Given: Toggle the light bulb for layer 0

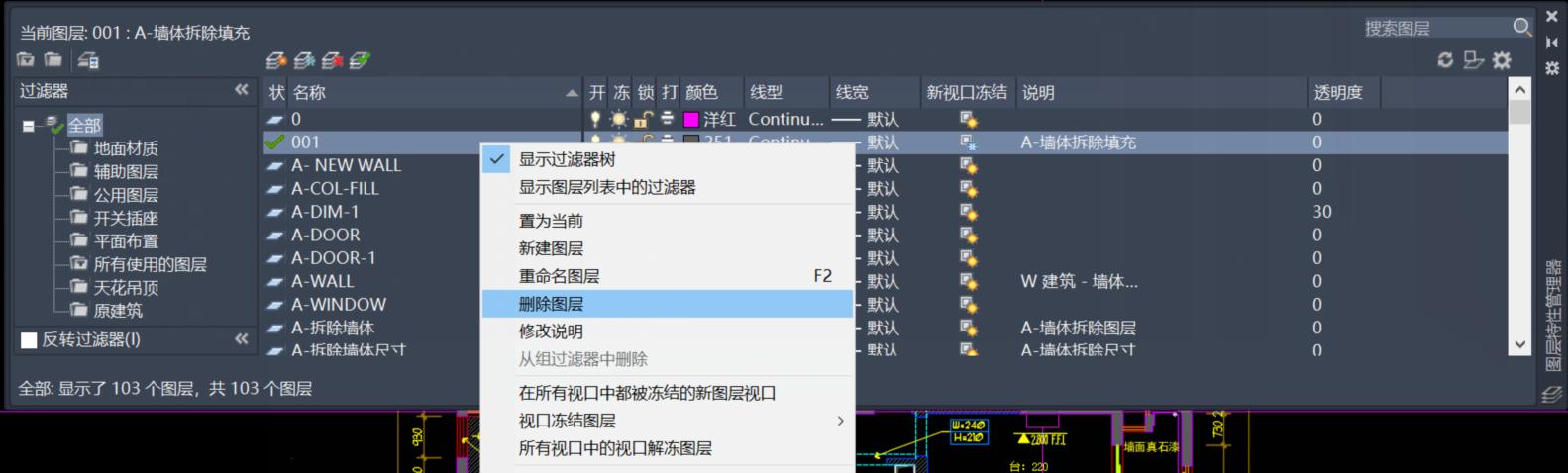Looking at the screenshot, I should (x=595, y=119).
